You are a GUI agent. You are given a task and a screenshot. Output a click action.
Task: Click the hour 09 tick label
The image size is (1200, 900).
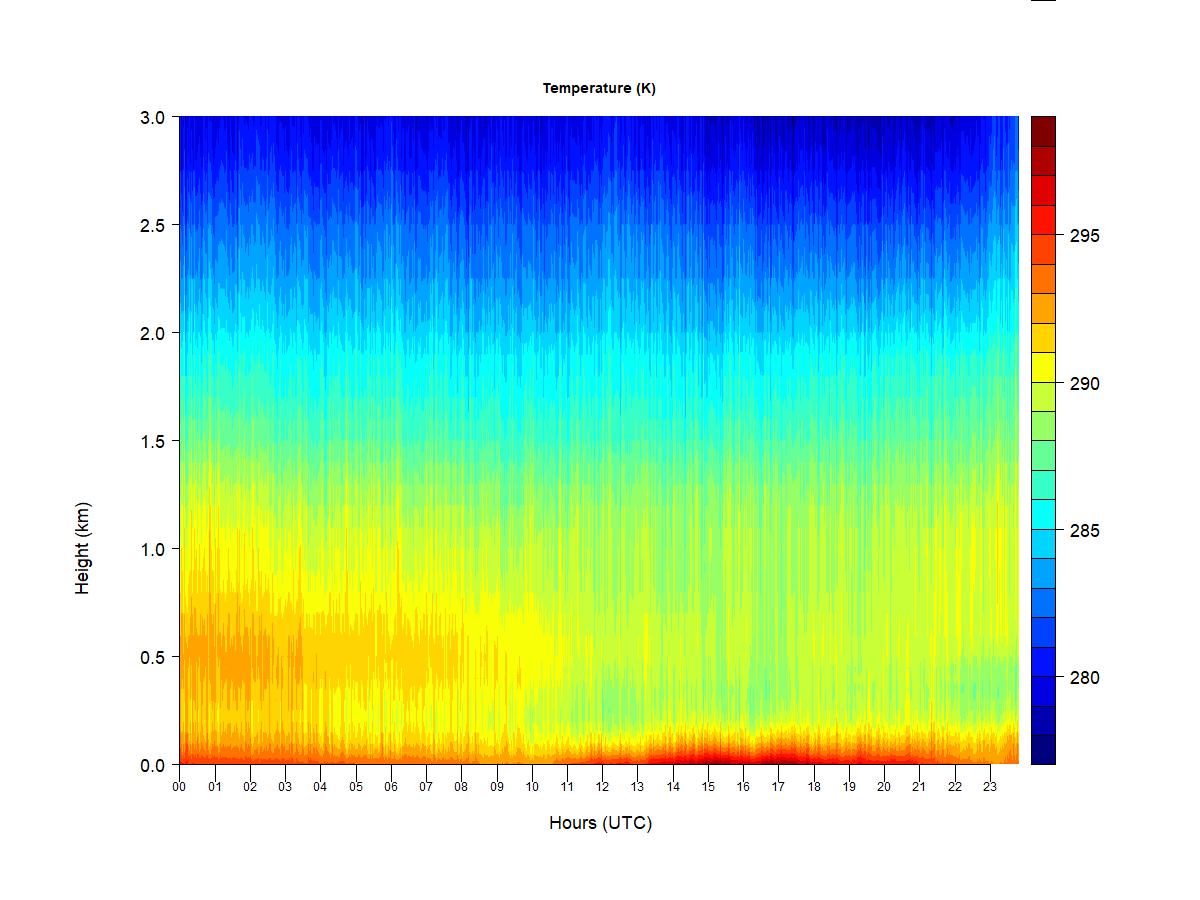496,787
